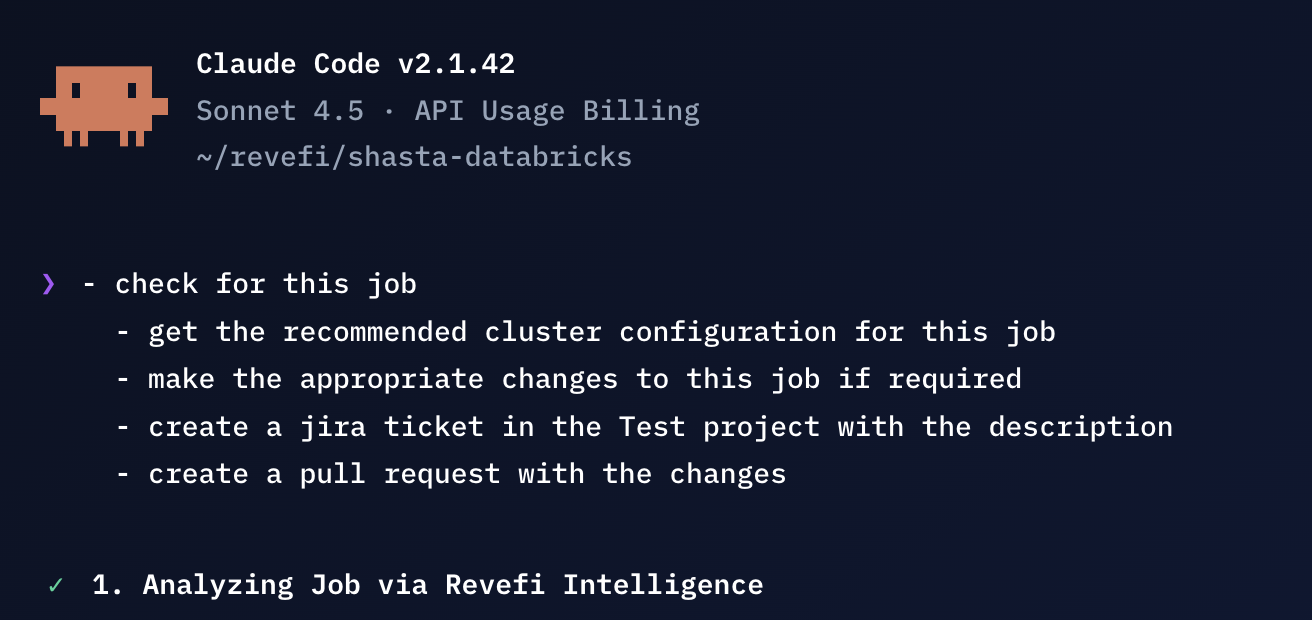
Task: Click the green checkmark beside step 1
Action: tap(55, 585)
